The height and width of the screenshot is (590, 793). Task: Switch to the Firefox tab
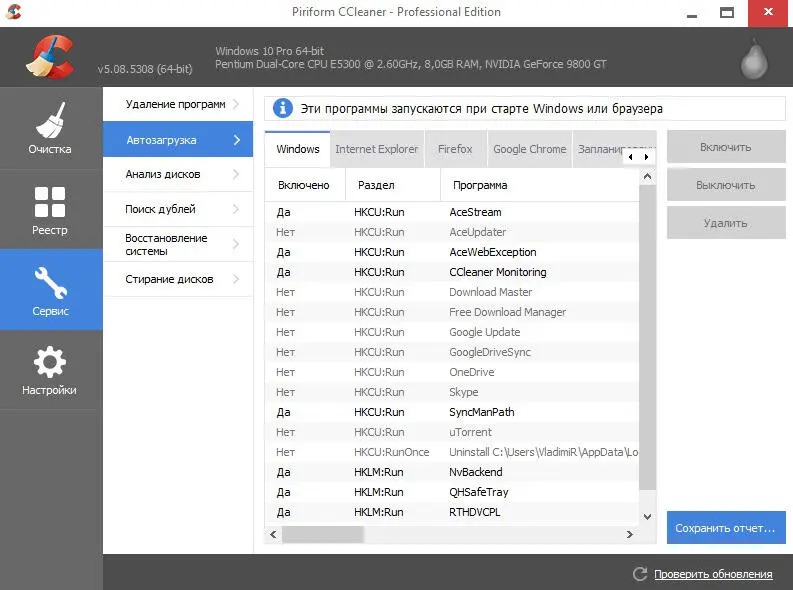[455, 149]
